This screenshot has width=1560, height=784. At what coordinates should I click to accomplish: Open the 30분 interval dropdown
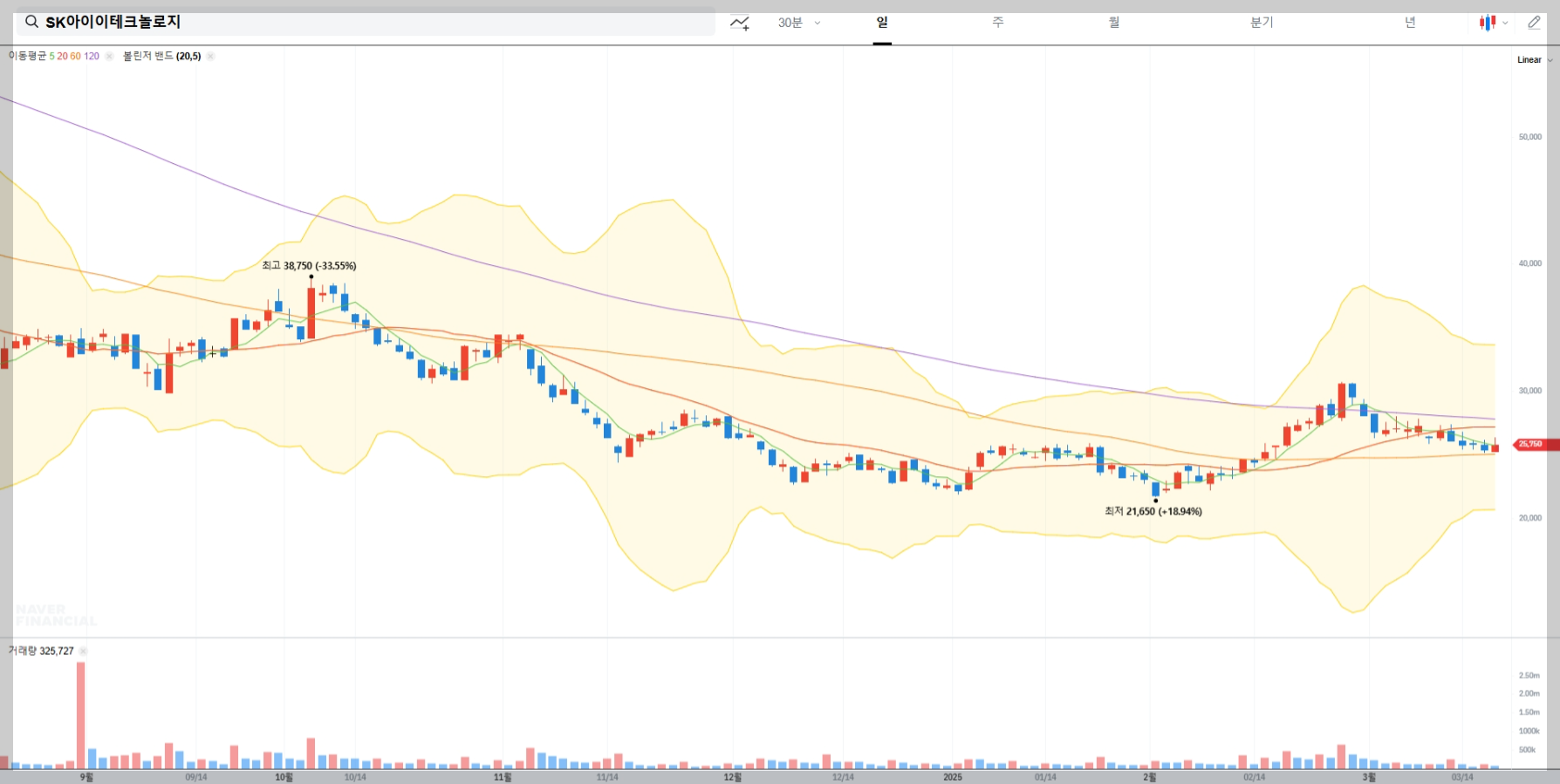(799, 23)
